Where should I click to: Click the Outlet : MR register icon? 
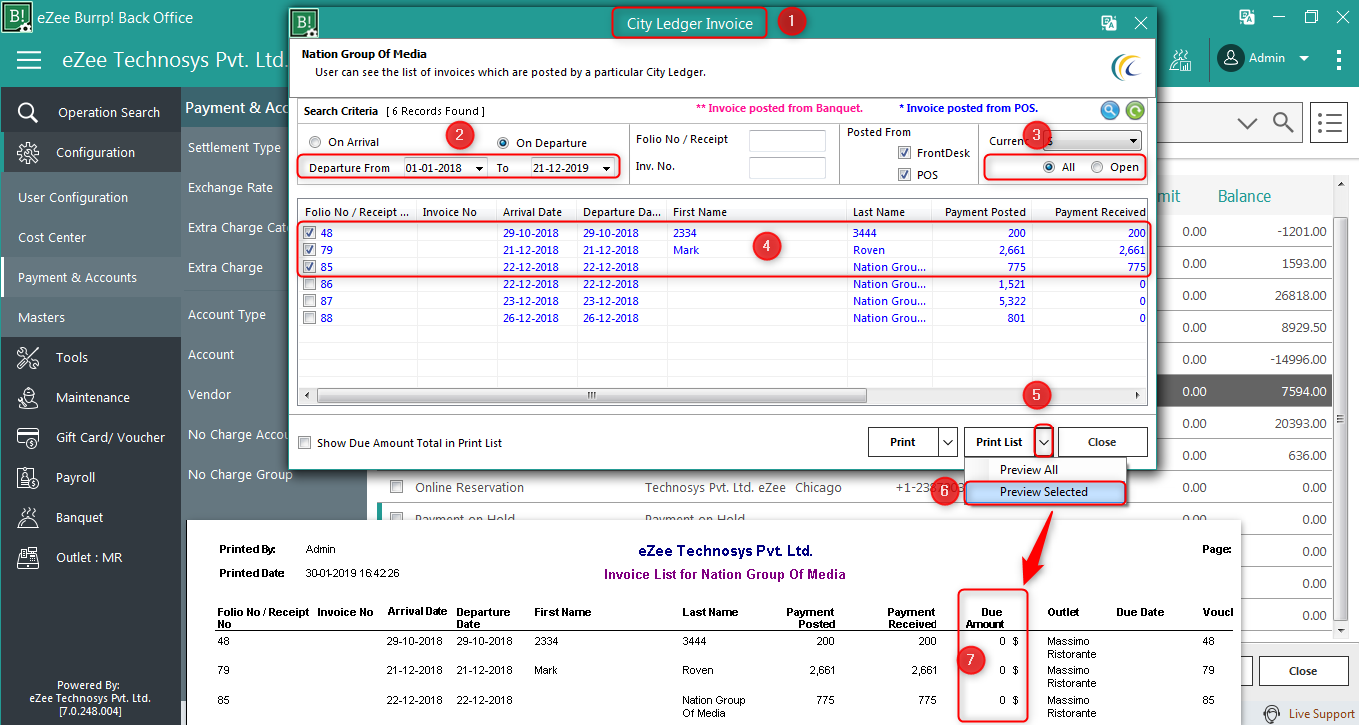pyautogui.click(x=28, y=557)
